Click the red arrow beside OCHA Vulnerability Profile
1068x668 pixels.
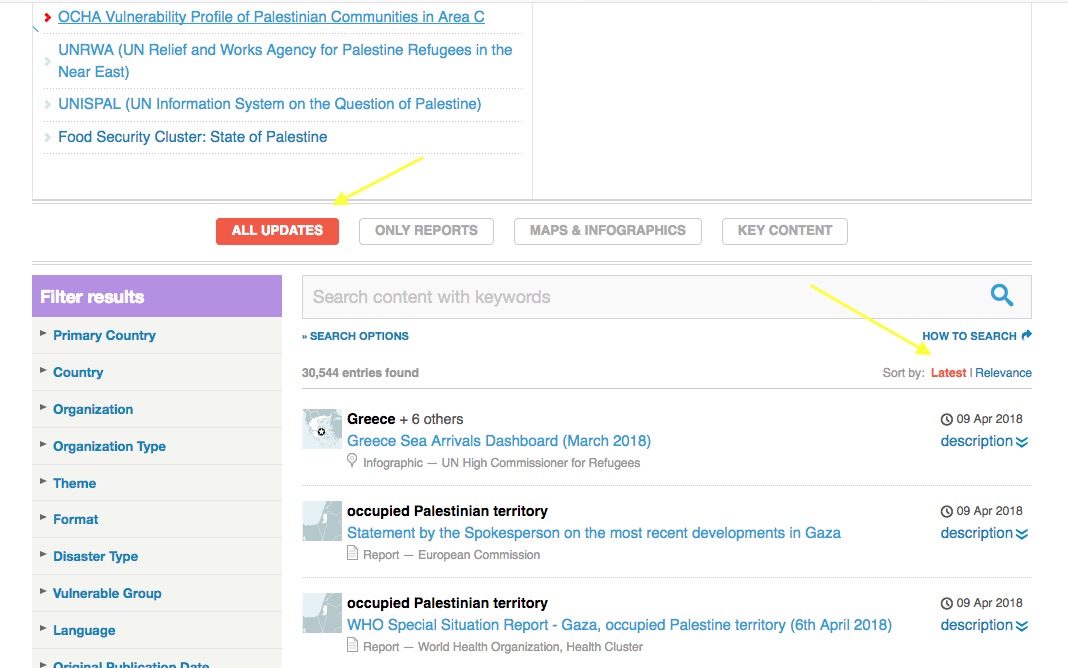coord(48,18)
